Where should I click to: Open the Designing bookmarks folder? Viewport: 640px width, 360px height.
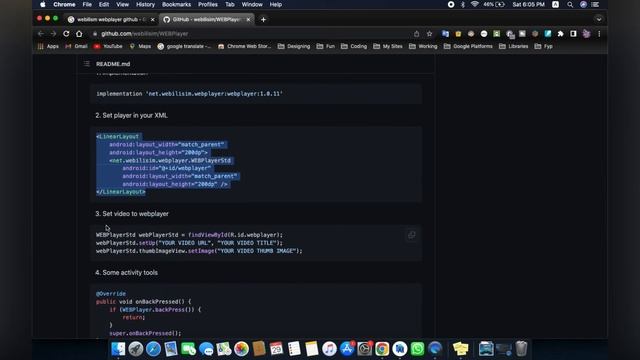click(294, 47)
